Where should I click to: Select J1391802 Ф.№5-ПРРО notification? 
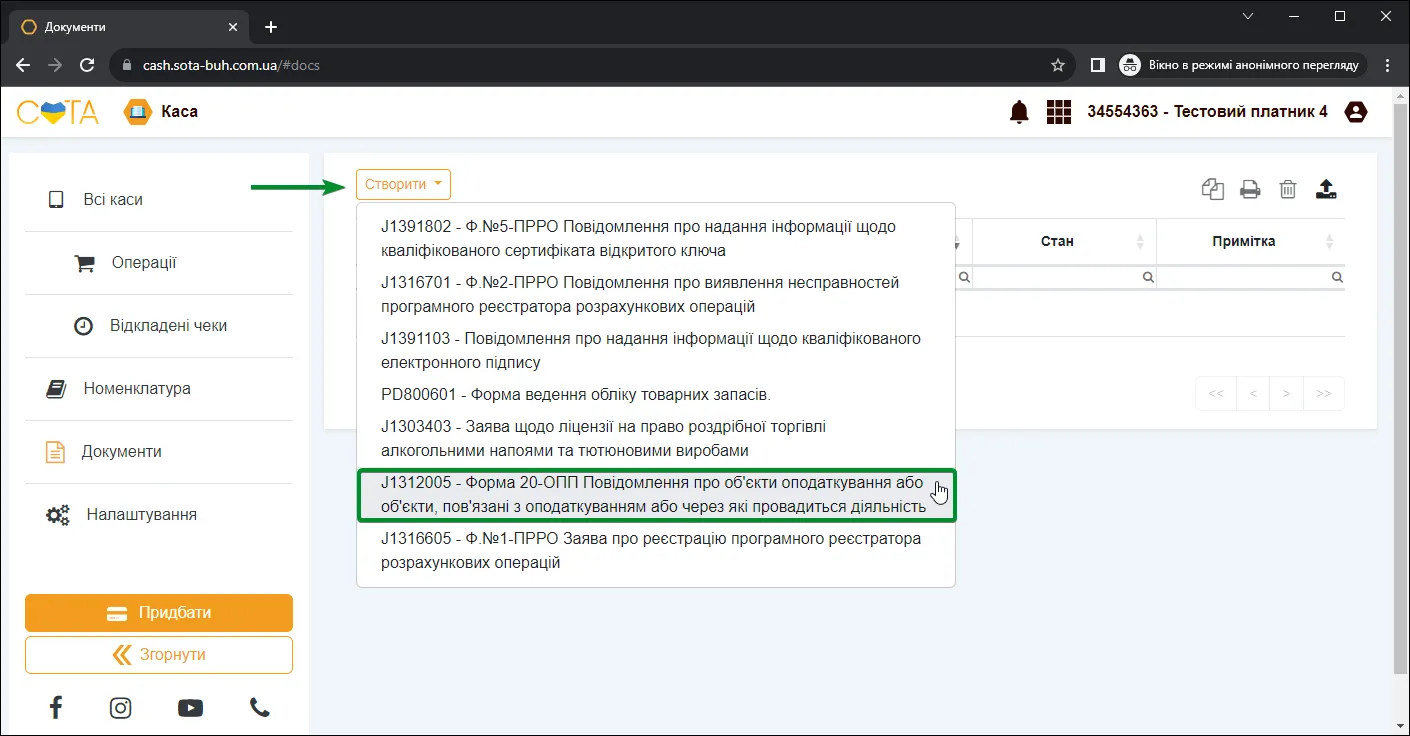click(x=656, y=238)
